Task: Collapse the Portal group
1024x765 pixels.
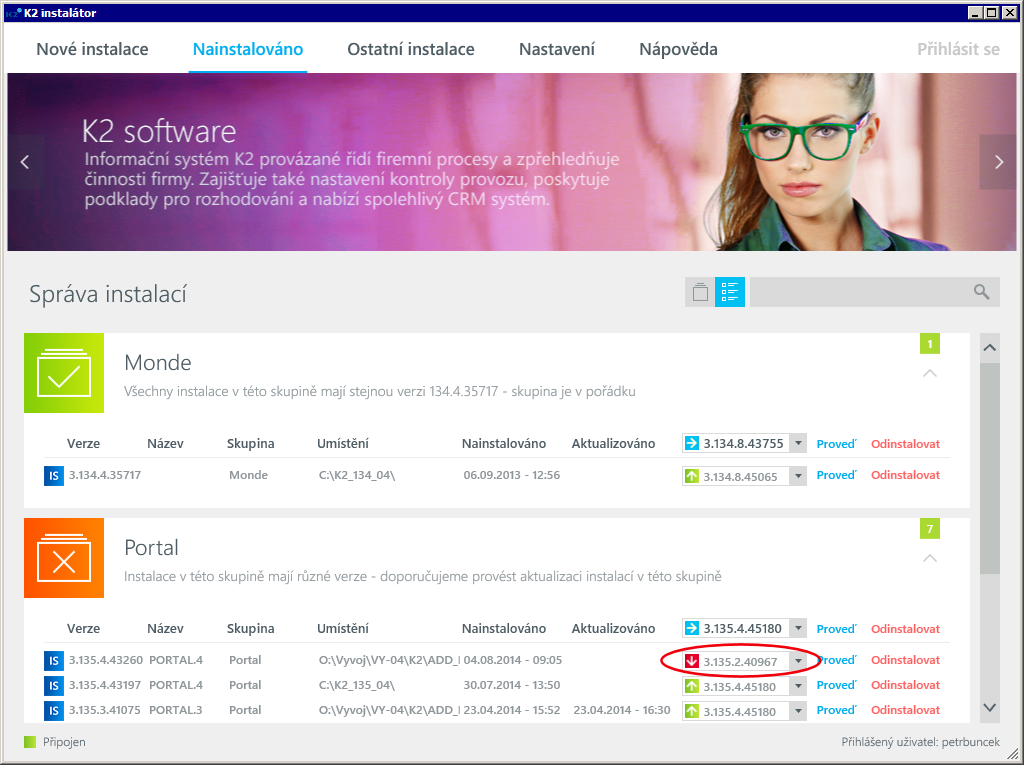Action: [x=930, y=558]
